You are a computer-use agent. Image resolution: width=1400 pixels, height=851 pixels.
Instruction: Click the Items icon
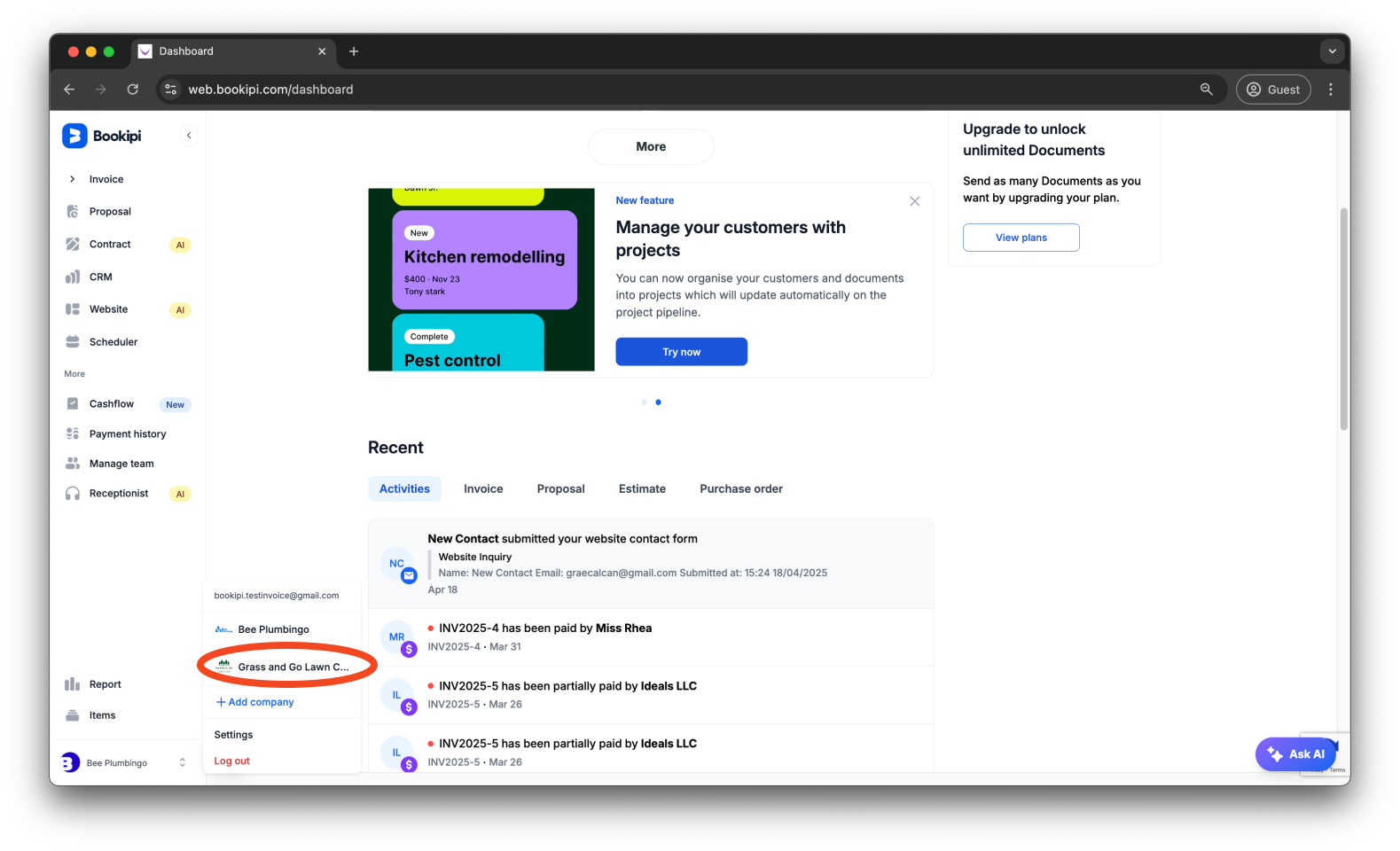coord(73,715)
